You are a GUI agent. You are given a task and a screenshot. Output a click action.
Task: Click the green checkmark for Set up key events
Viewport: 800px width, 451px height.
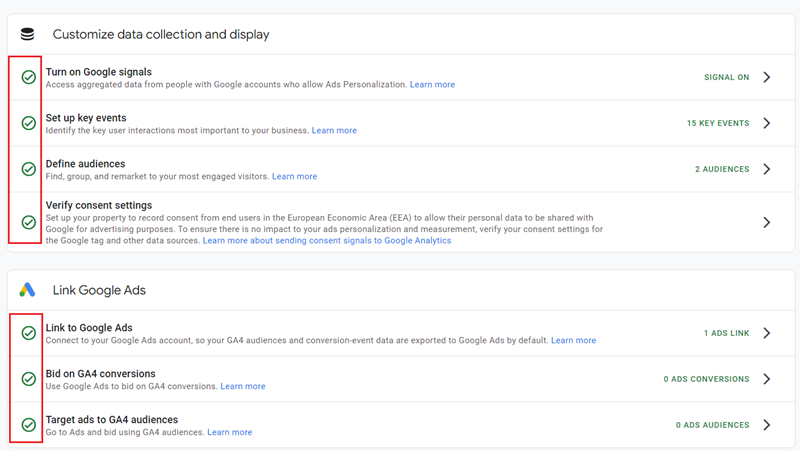coord(29,123)
